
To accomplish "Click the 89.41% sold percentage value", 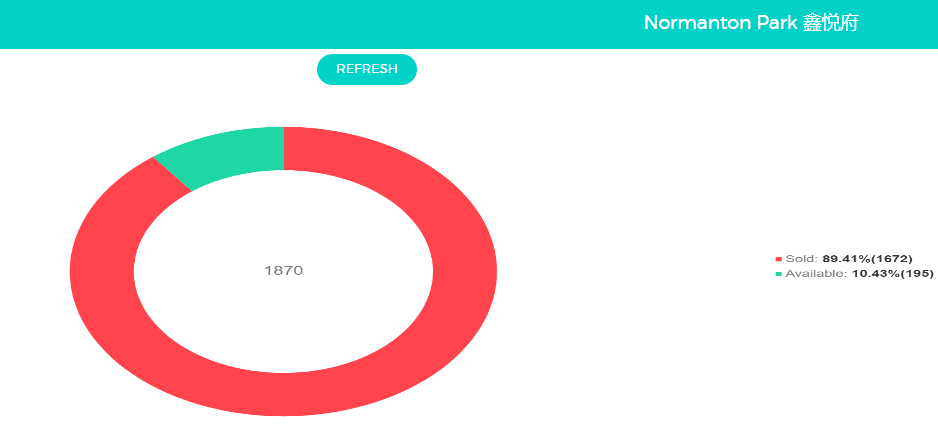I will [x=846, y=259].
